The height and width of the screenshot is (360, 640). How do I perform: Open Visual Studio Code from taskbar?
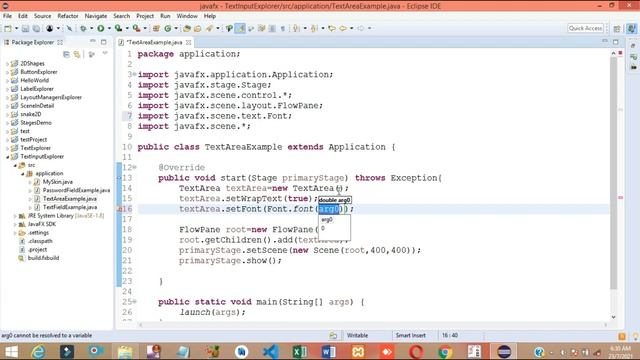pyautogui.click(x=270, y=351)
